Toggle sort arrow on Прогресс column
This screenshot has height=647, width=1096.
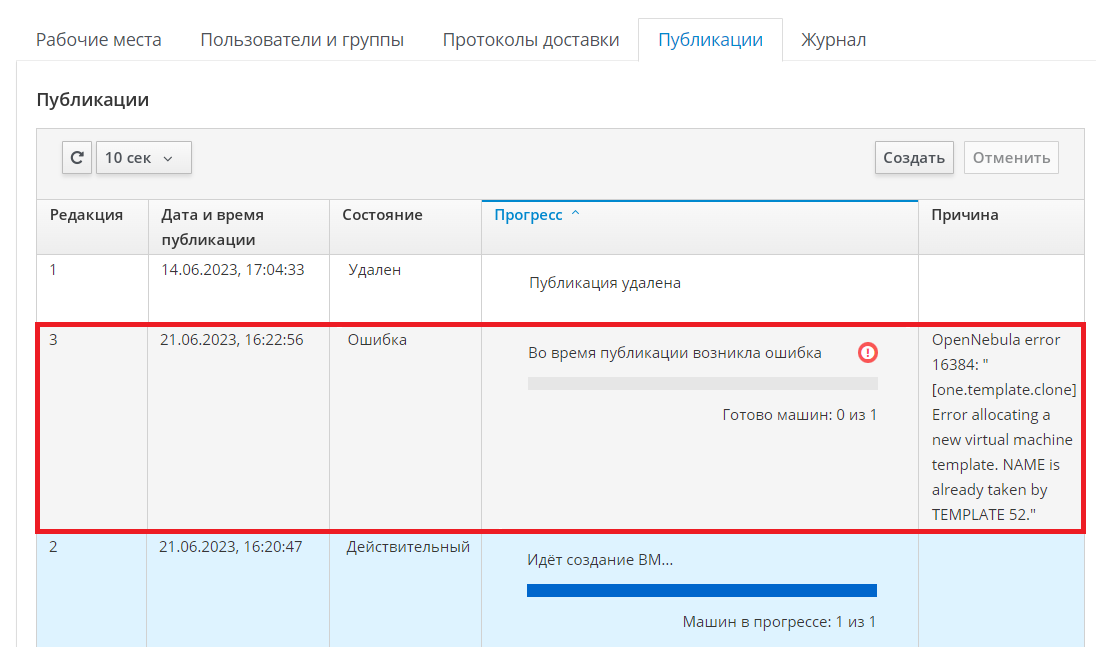coord(575,215)
